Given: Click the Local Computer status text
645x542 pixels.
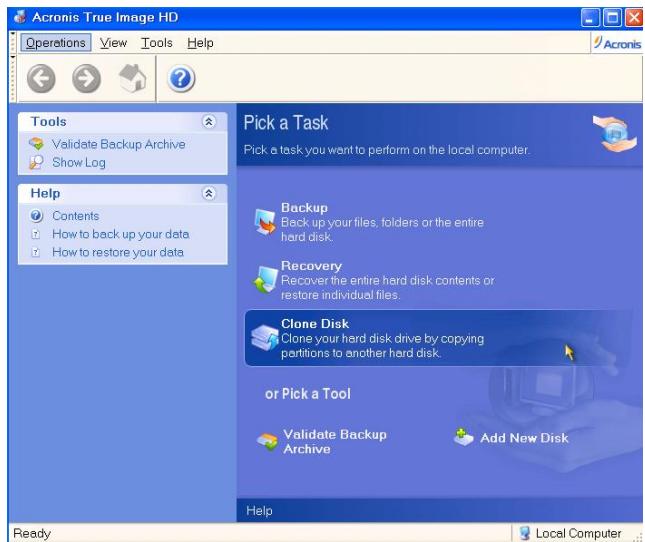Looking at the screenshot, I should (x=578, y=533).
